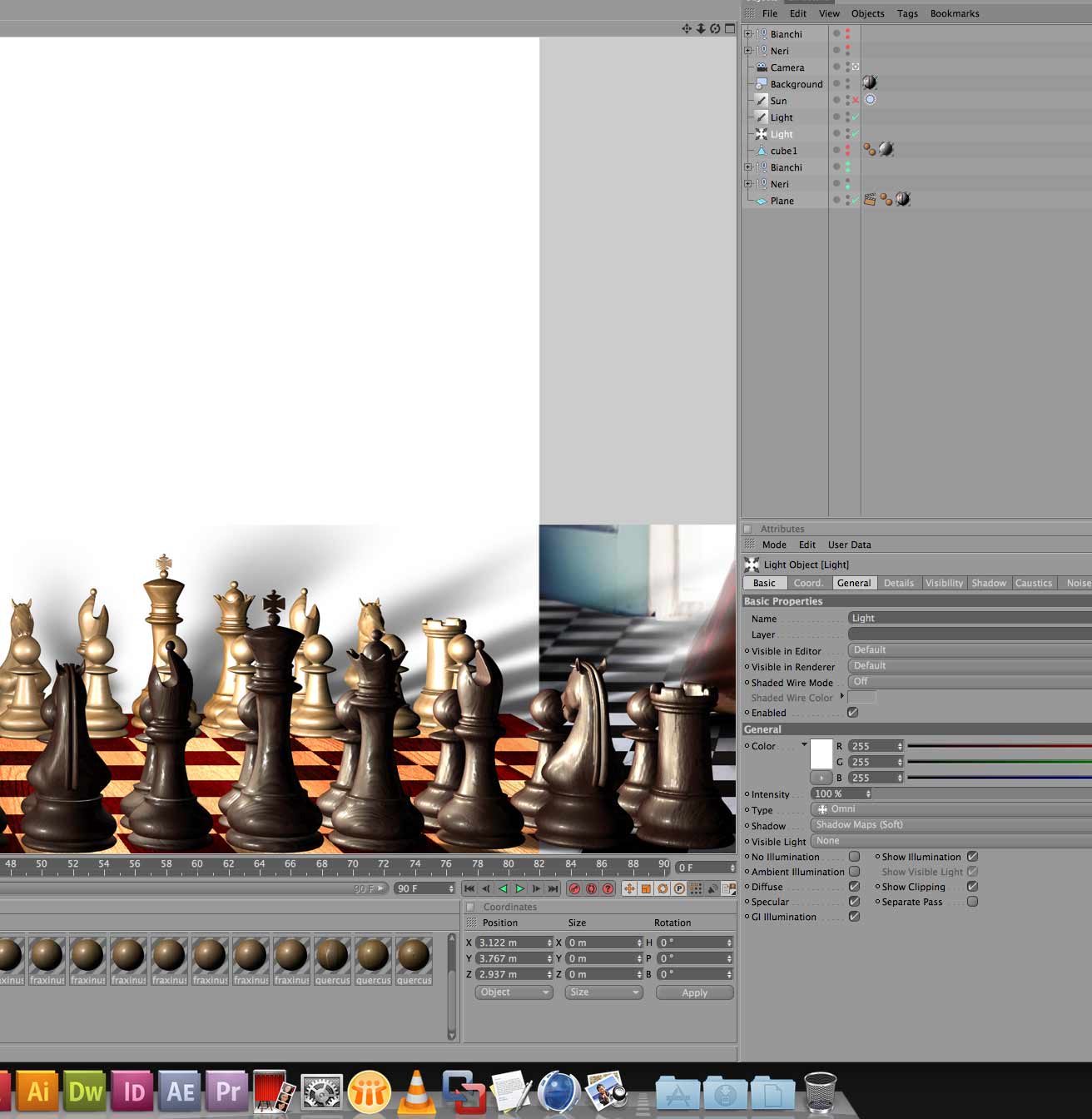Open the light Color swatch
Viewport: 1092px width, 1119px height.
click(x=821, y=754)
